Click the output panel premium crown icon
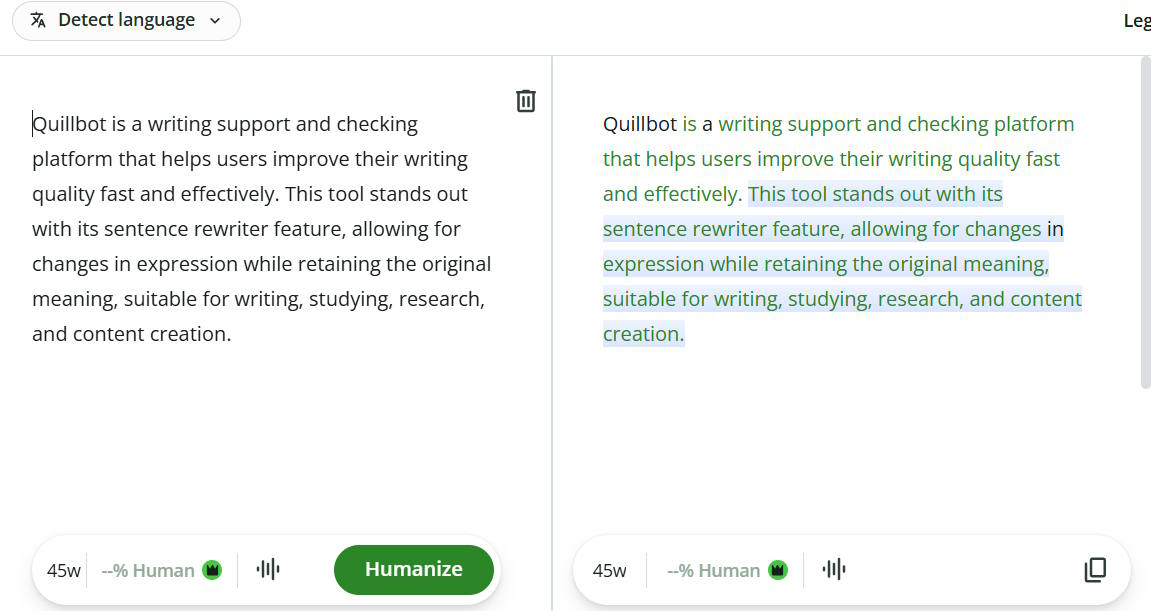 click(778, 570)
